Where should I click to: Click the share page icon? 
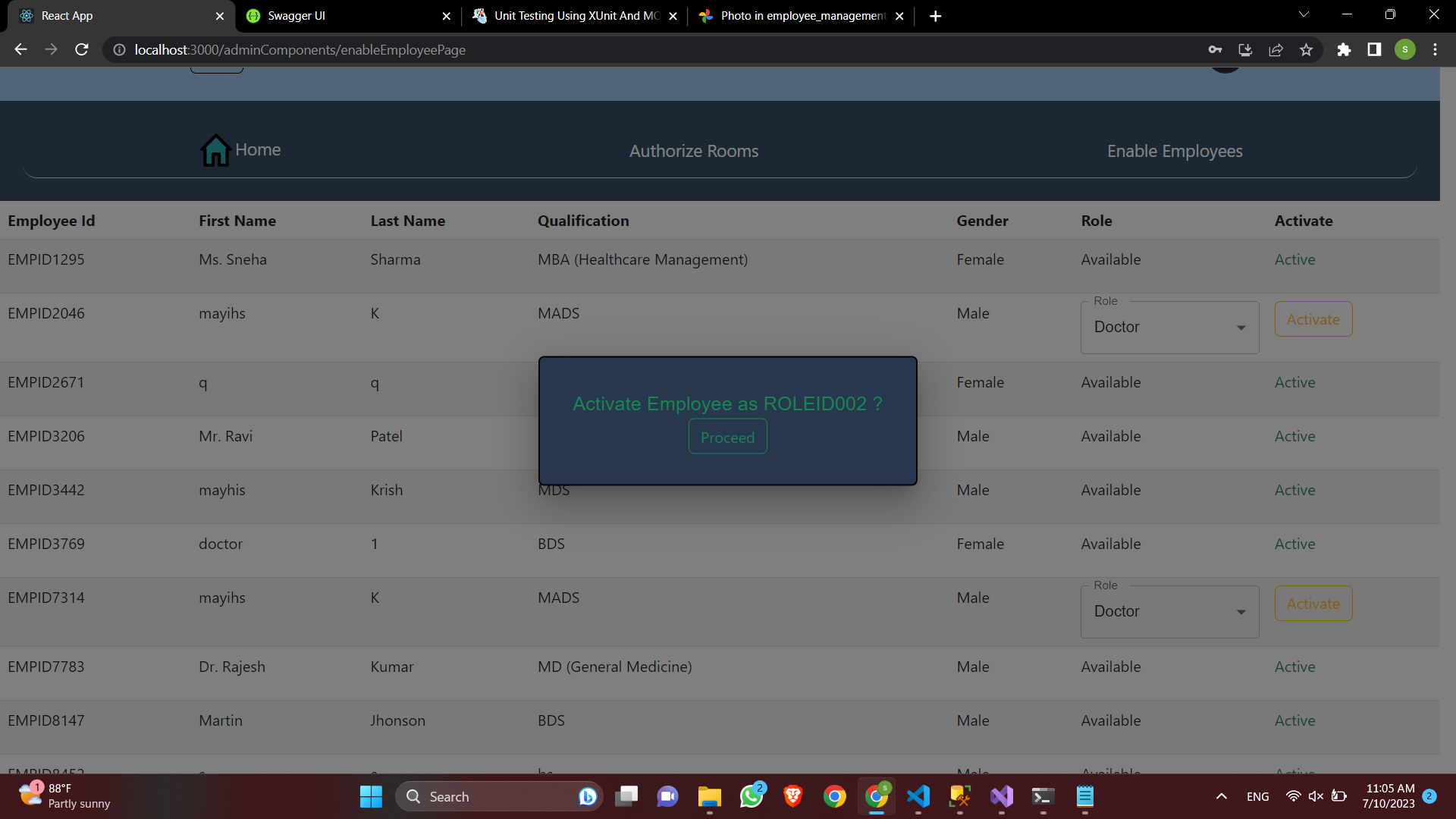pyautogui.click(x=1276, y=50)
